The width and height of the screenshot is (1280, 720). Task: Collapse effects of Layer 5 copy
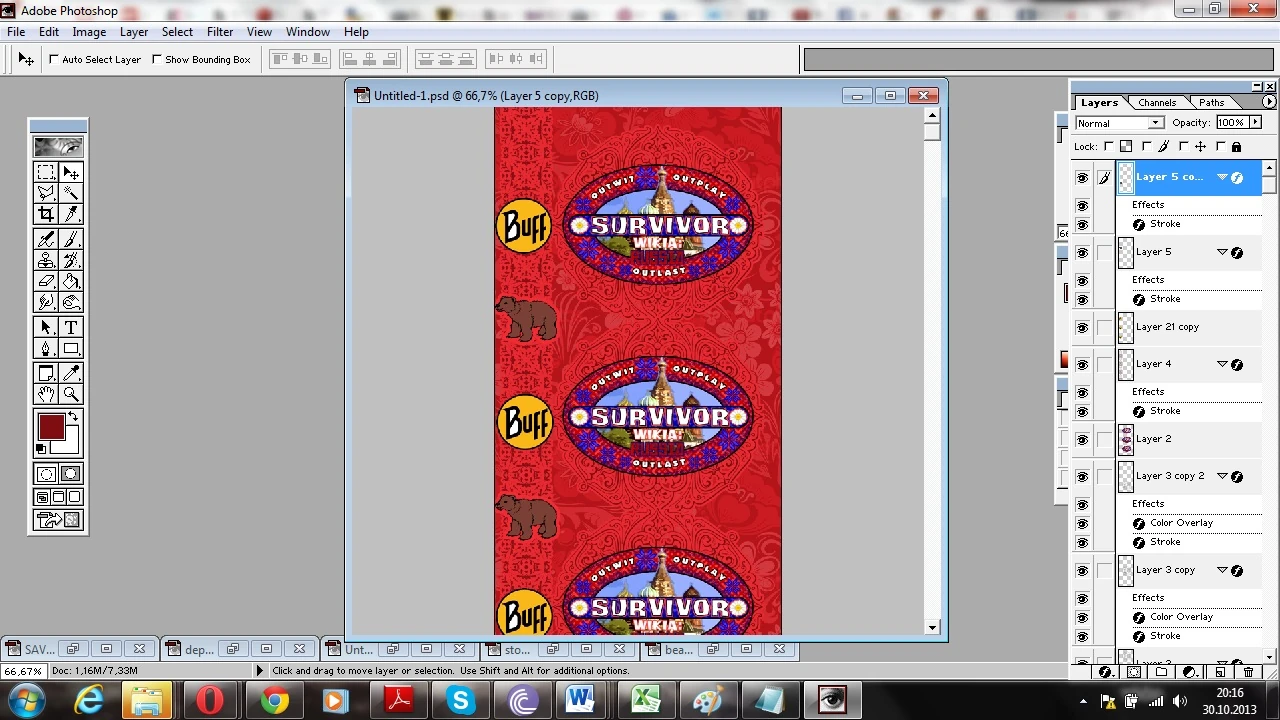(x=1222, y=177)
